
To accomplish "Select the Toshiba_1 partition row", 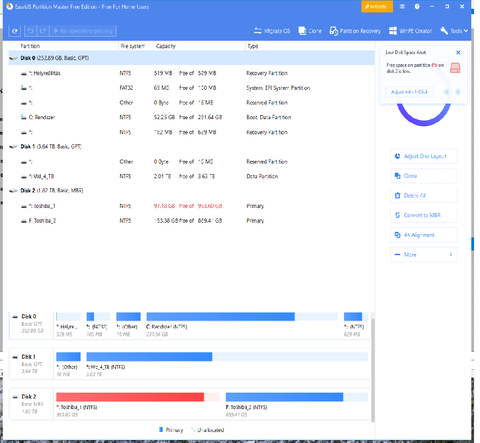I will pos(192,206).
